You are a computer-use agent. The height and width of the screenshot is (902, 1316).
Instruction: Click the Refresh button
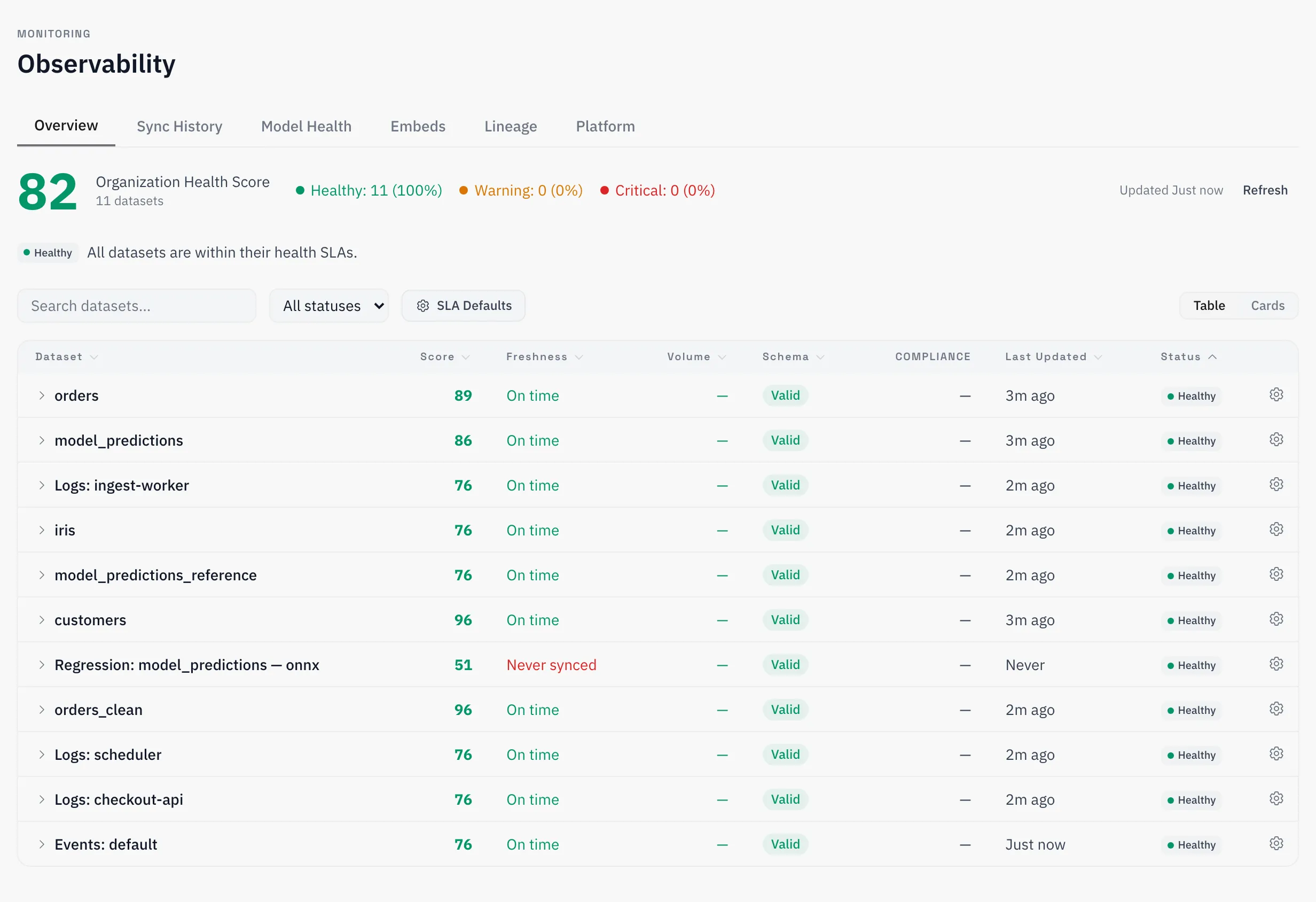point(1265,190)
